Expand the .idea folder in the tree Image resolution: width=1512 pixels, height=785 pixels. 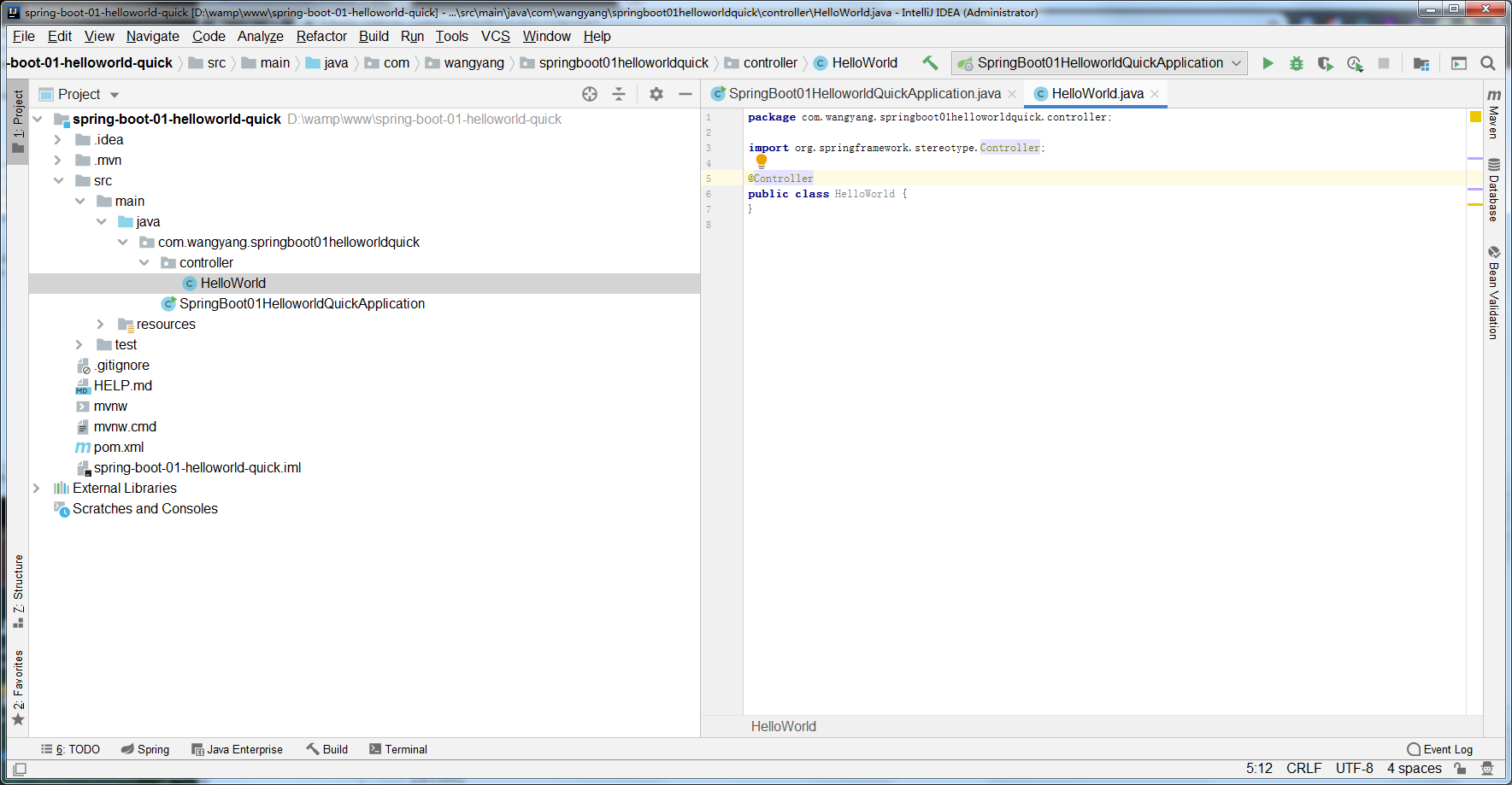[x=58, y=139]
